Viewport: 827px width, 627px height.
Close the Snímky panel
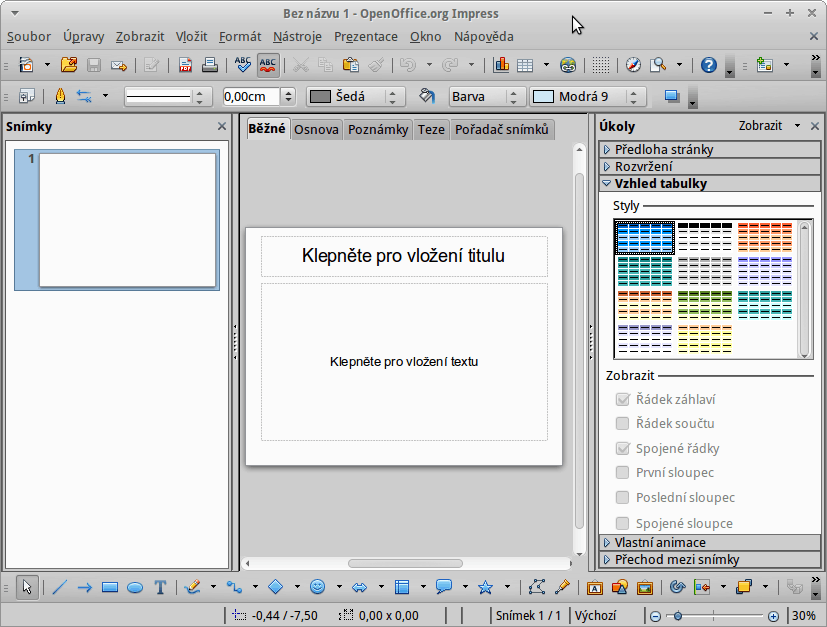pyautogui.click(x=222, y=127)
